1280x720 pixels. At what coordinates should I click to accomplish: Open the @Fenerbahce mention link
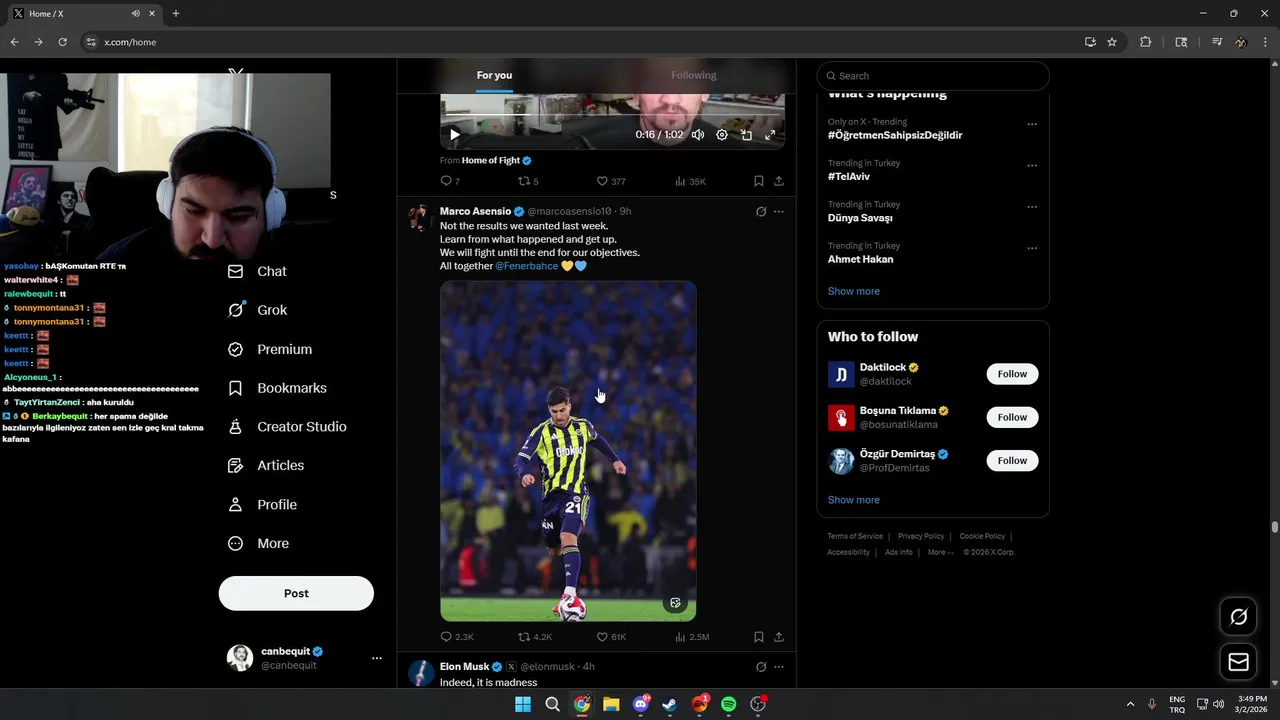coord(527,266)
